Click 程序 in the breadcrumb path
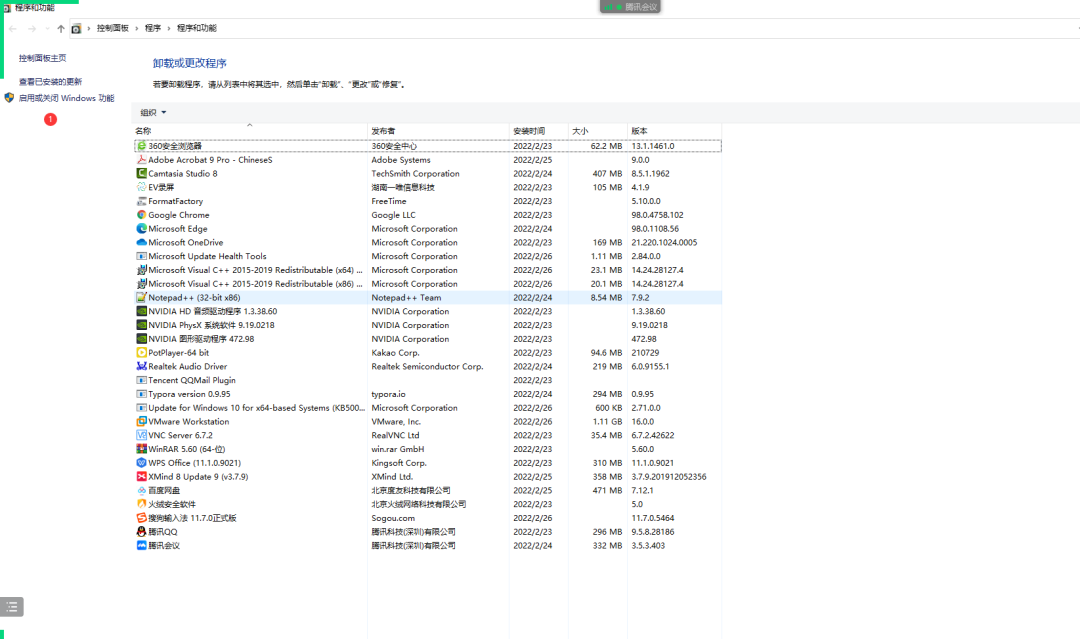 (153, 28)
